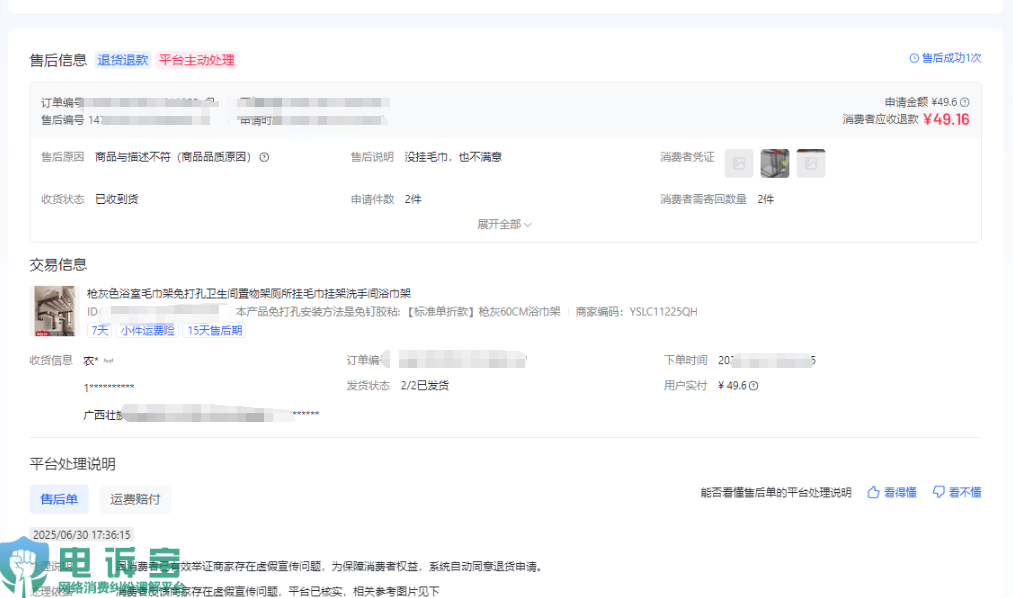Click the 看不懂 thumbs-down icon

coord(939,492)
